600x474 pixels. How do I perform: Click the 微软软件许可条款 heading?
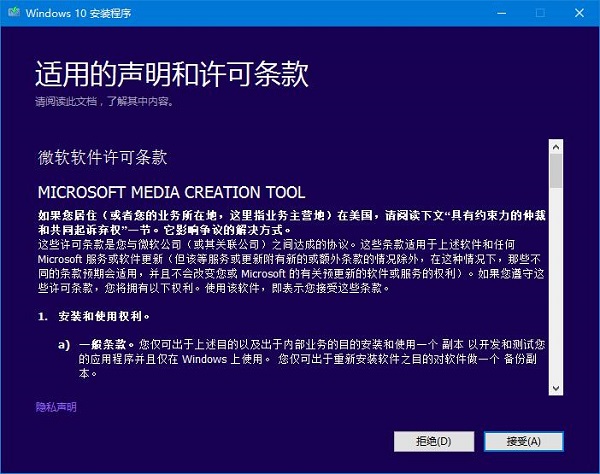(101, 158)
